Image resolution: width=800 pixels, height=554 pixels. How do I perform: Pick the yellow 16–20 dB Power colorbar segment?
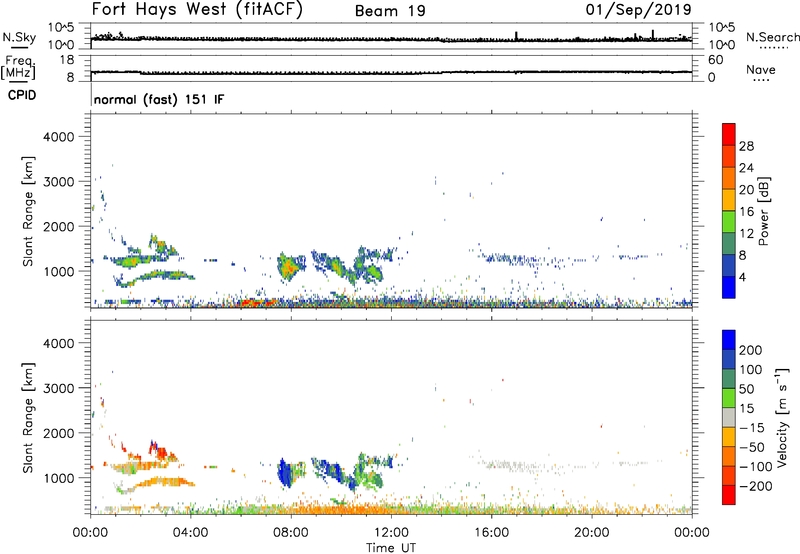click(729, 200)
